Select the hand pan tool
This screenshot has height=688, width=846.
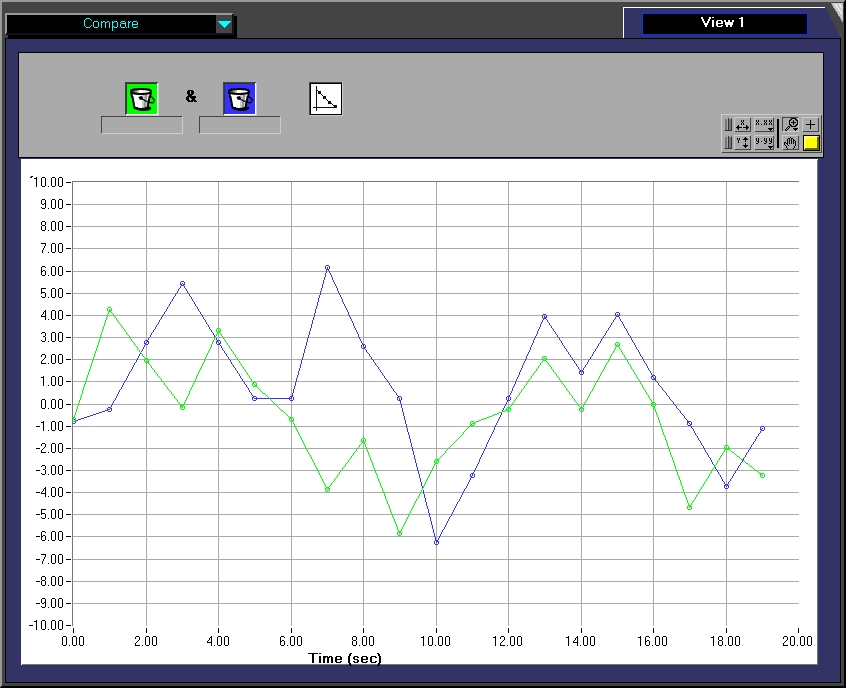791,143
